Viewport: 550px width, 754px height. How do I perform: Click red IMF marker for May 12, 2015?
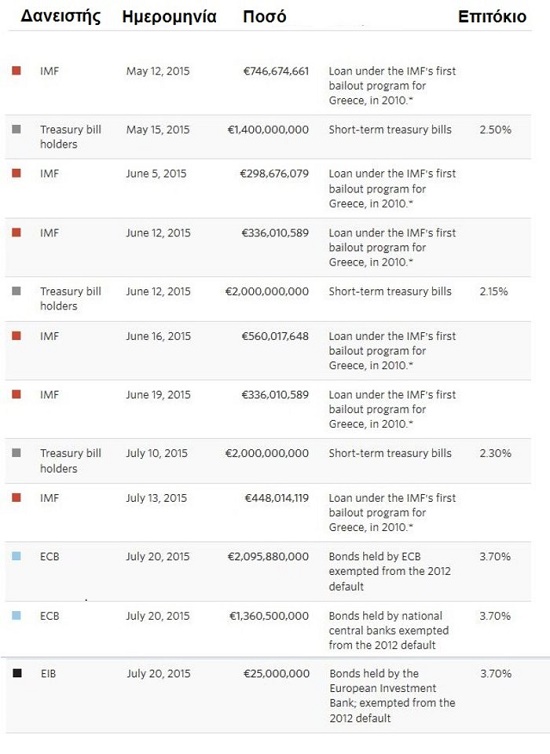16,71
